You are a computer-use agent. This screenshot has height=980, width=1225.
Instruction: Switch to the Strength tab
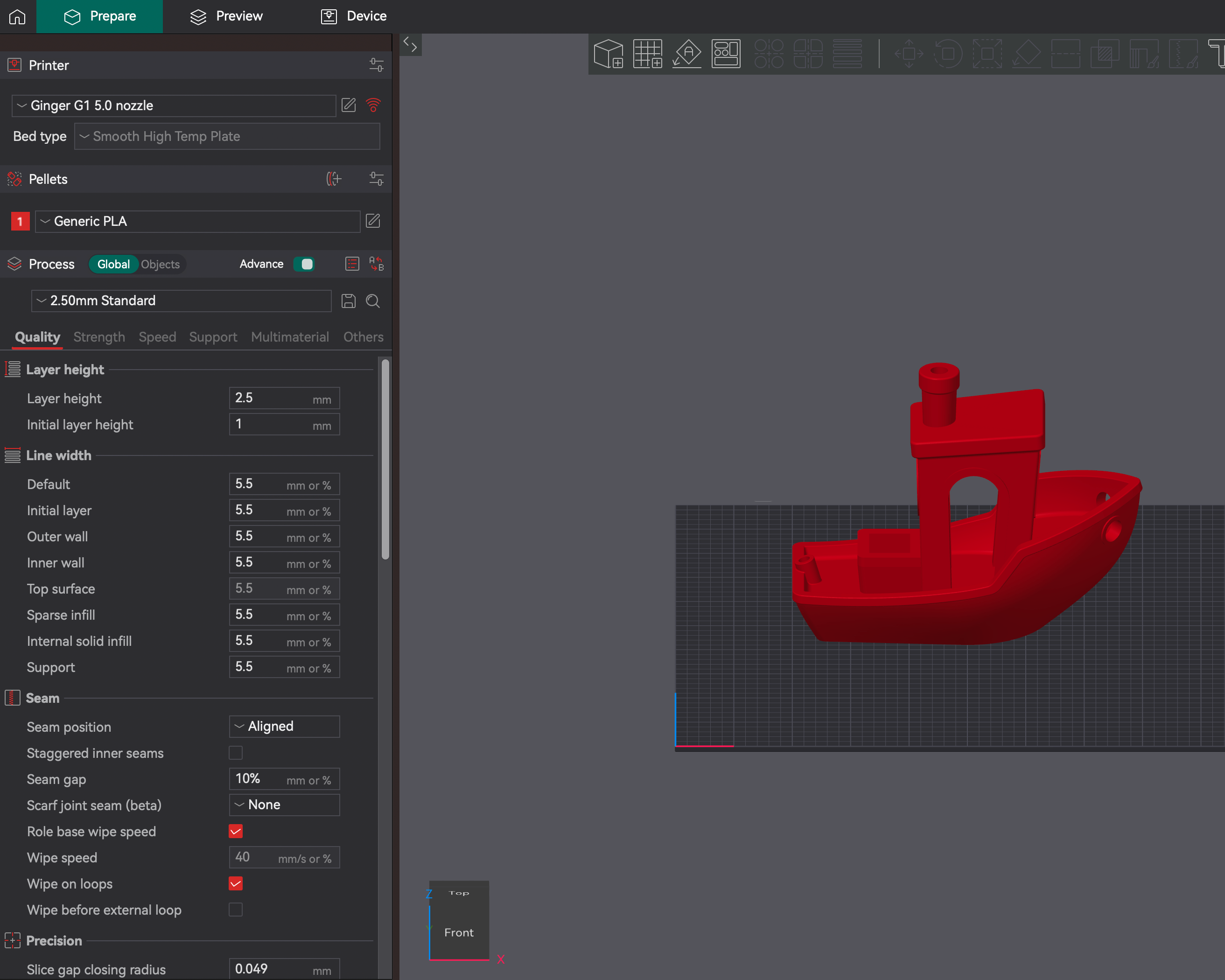[x=99, y=337]
